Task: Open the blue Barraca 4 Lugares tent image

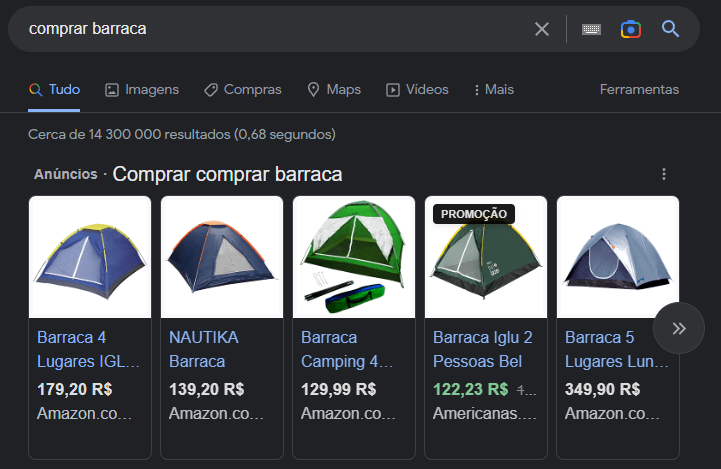Action: pyautogui.click(x=90, y=257)
